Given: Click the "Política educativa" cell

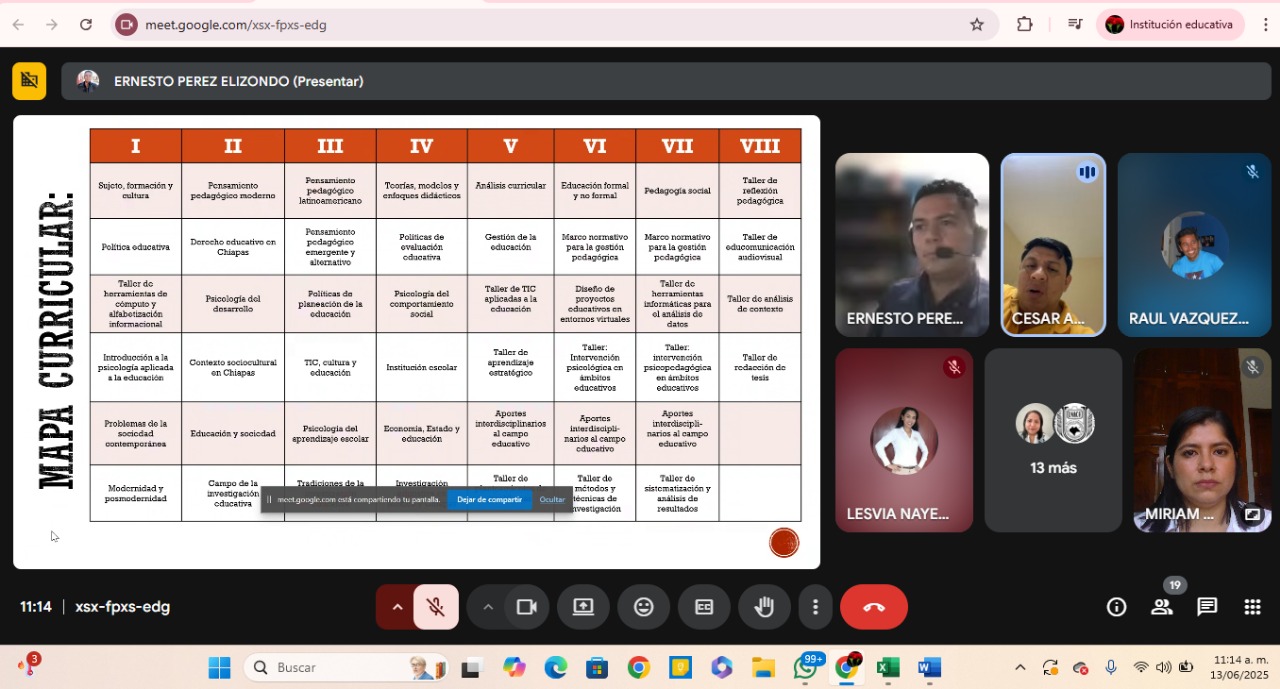Looking at the screenshot, I should 136,247.
